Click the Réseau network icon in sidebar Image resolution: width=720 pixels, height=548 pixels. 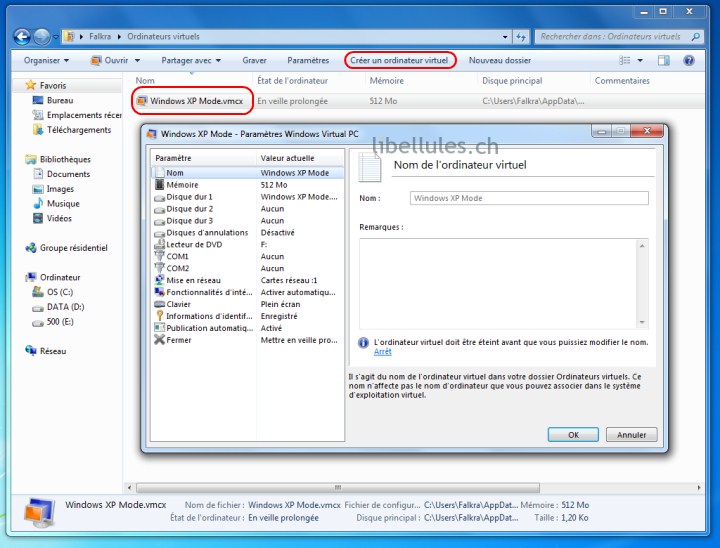31,350
